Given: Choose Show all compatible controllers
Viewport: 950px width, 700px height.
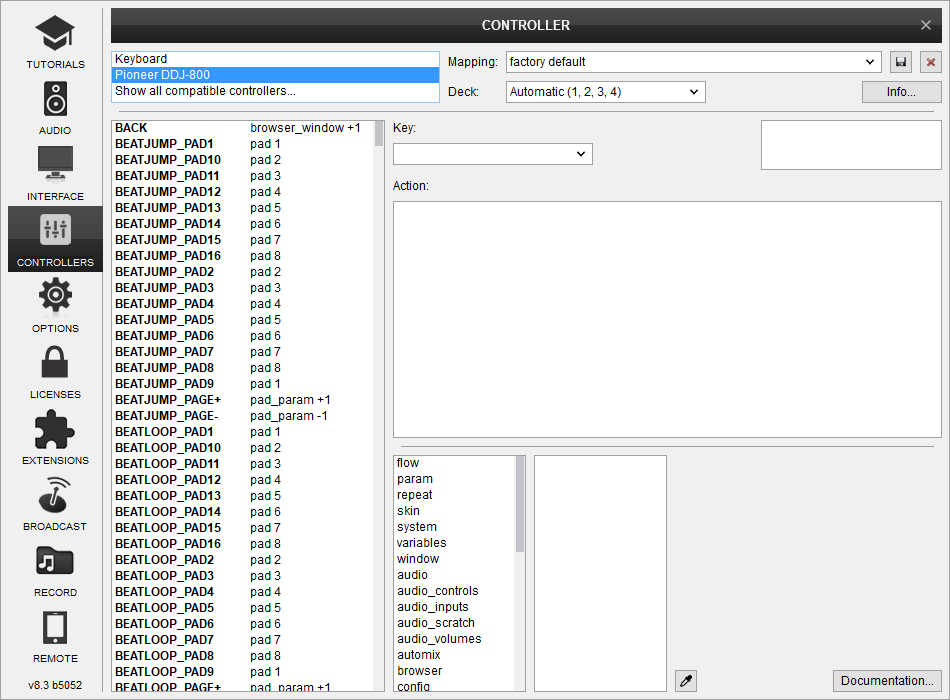Looking at the screenshot, I should [x=275, y=91].
